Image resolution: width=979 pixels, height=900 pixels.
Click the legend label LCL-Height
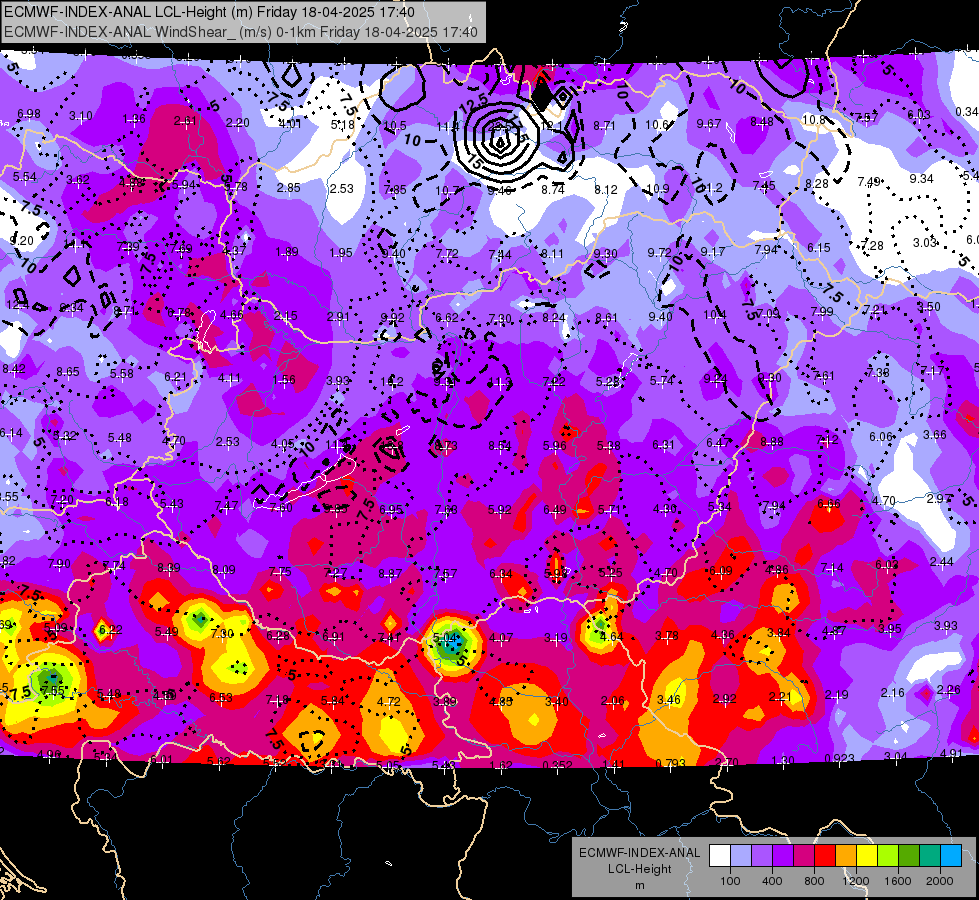(x=639, y=869)
